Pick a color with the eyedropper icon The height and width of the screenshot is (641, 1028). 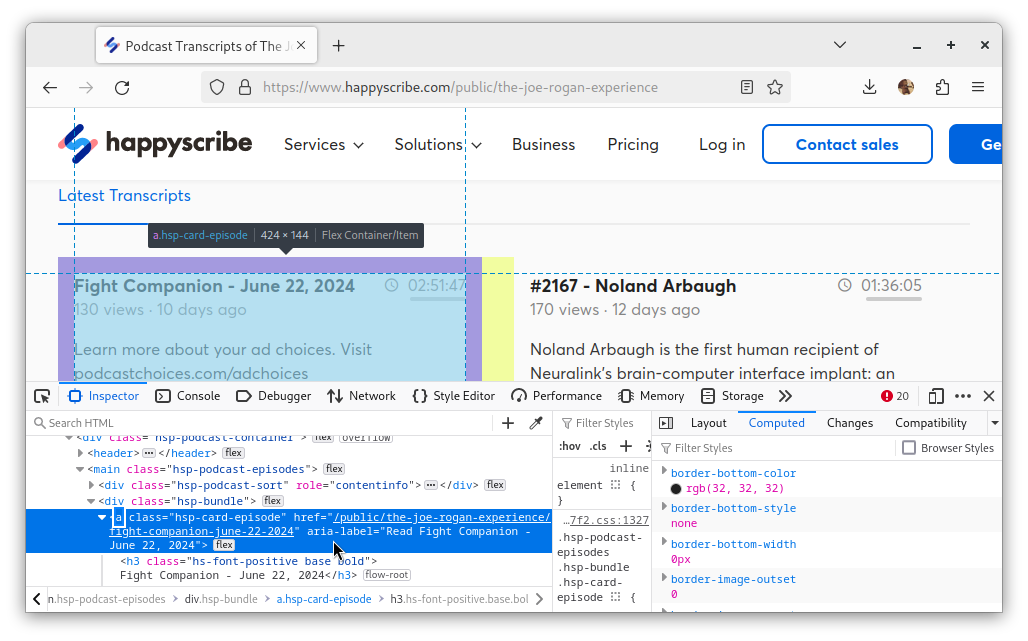point(536,423)
